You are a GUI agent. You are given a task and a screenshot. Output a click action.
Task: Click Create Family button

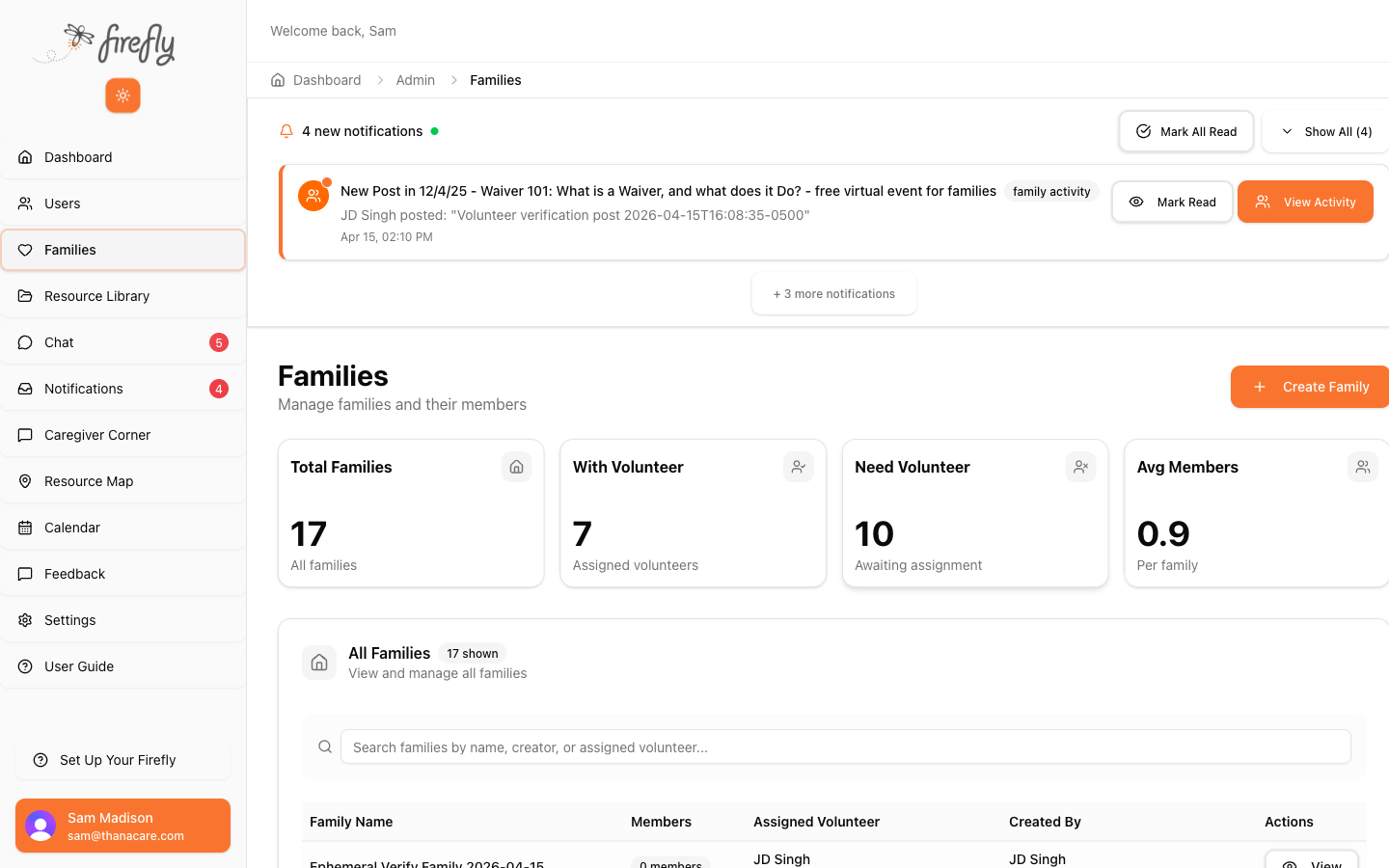click(1310, 387)
